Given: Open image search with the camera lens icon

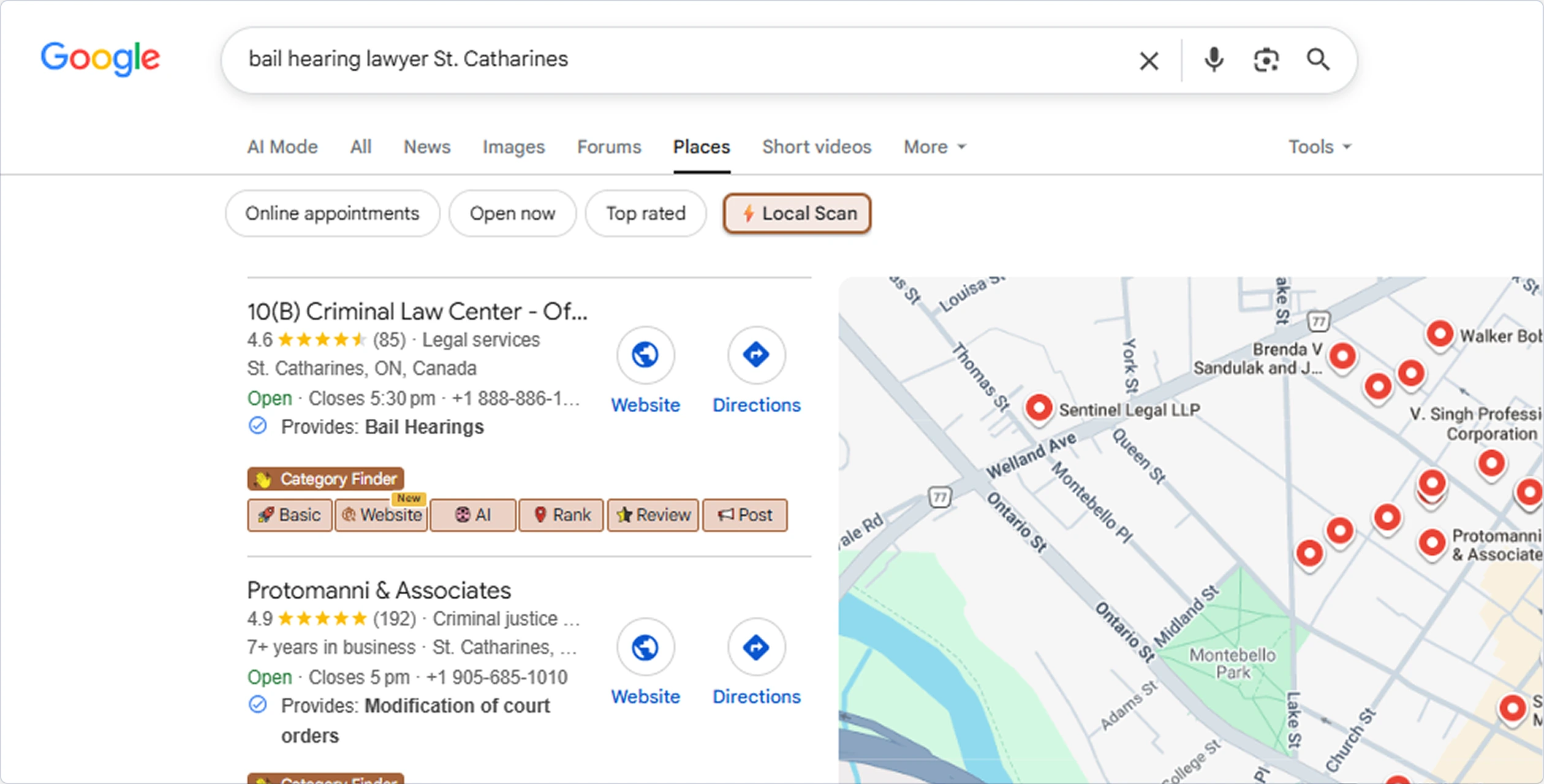Looking at the screenshot, I should point(1266,60).
